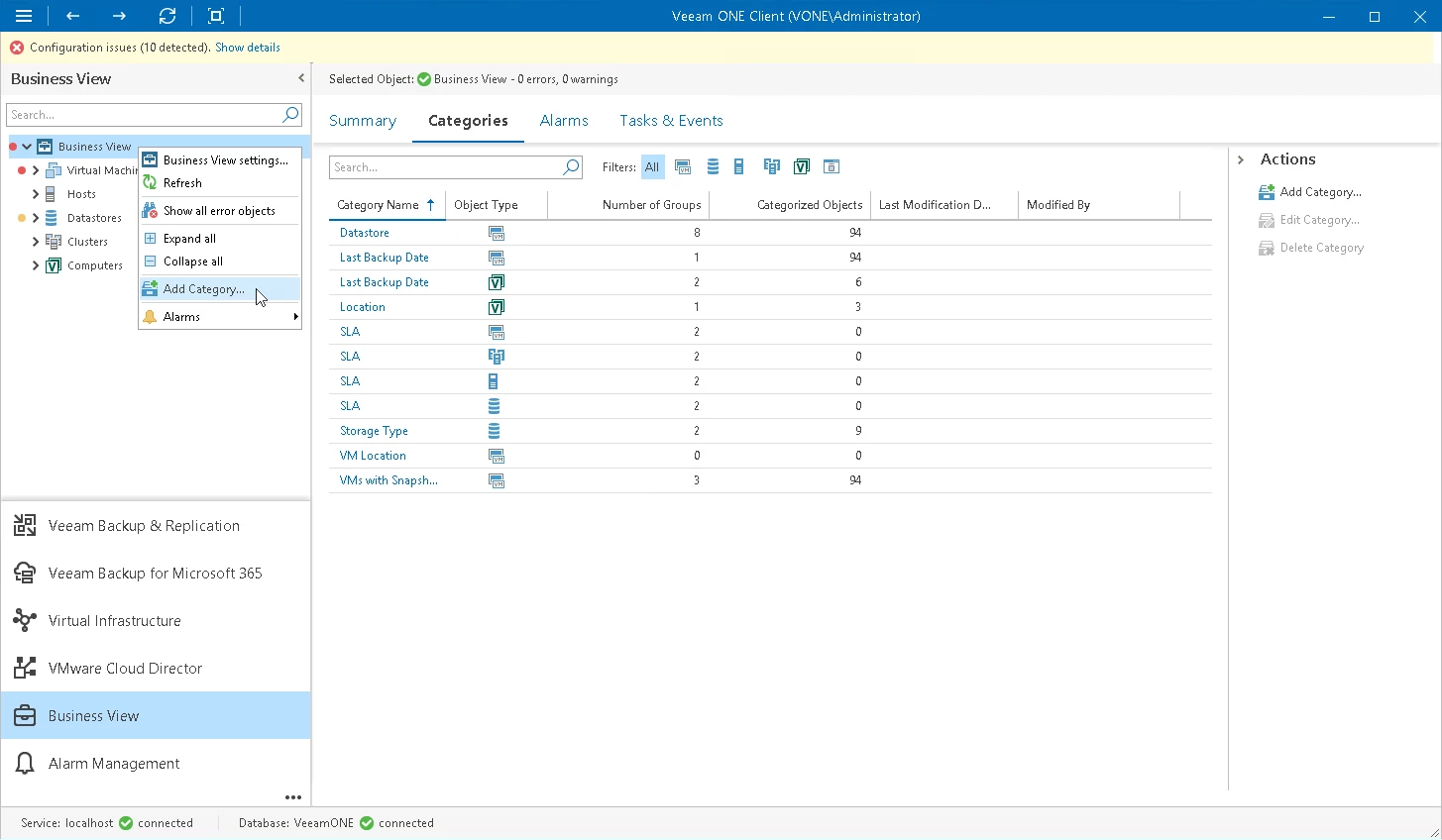1442x840 pixels.
Task: Open the hamburger main menu
Action: 24,16
